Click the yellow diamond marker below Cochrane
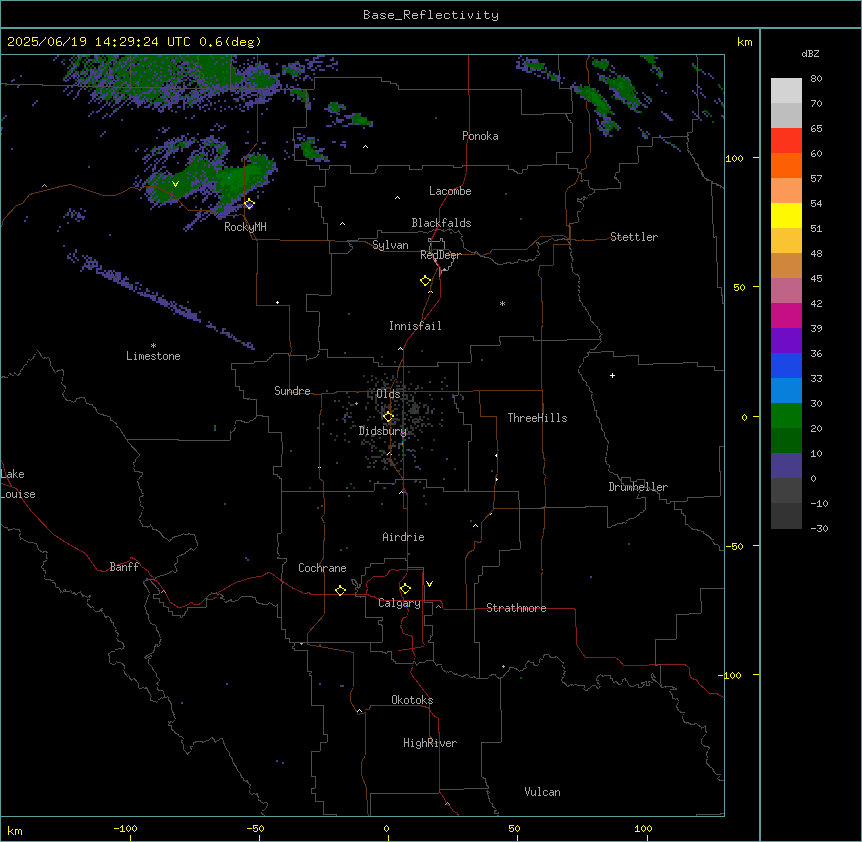Image resolution: width=862 pixels, height=842 pixels. click(x=340, y=590)
